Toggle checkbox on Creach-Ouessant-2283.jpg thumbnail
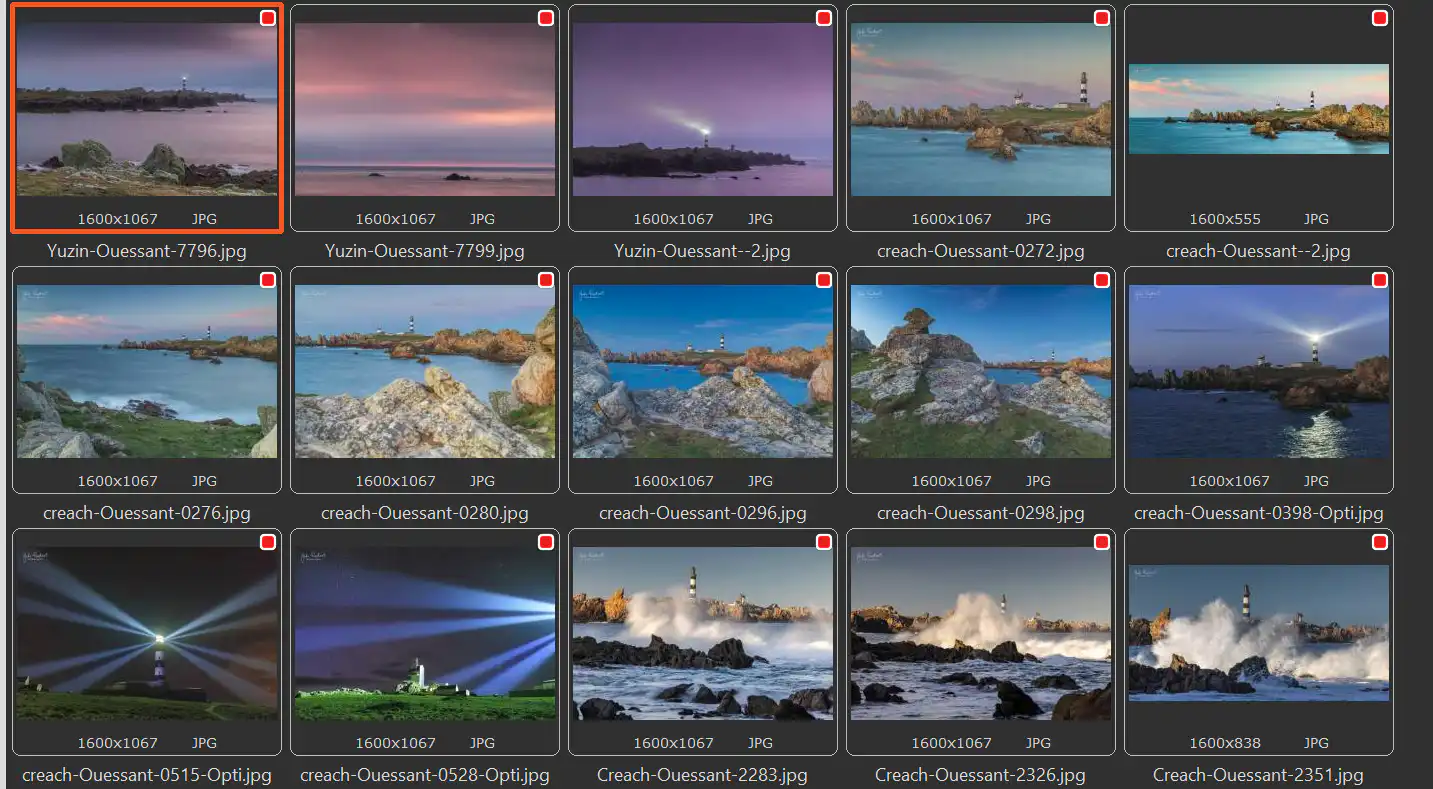The image size is (1433, 789). click(x=823, y=543)
